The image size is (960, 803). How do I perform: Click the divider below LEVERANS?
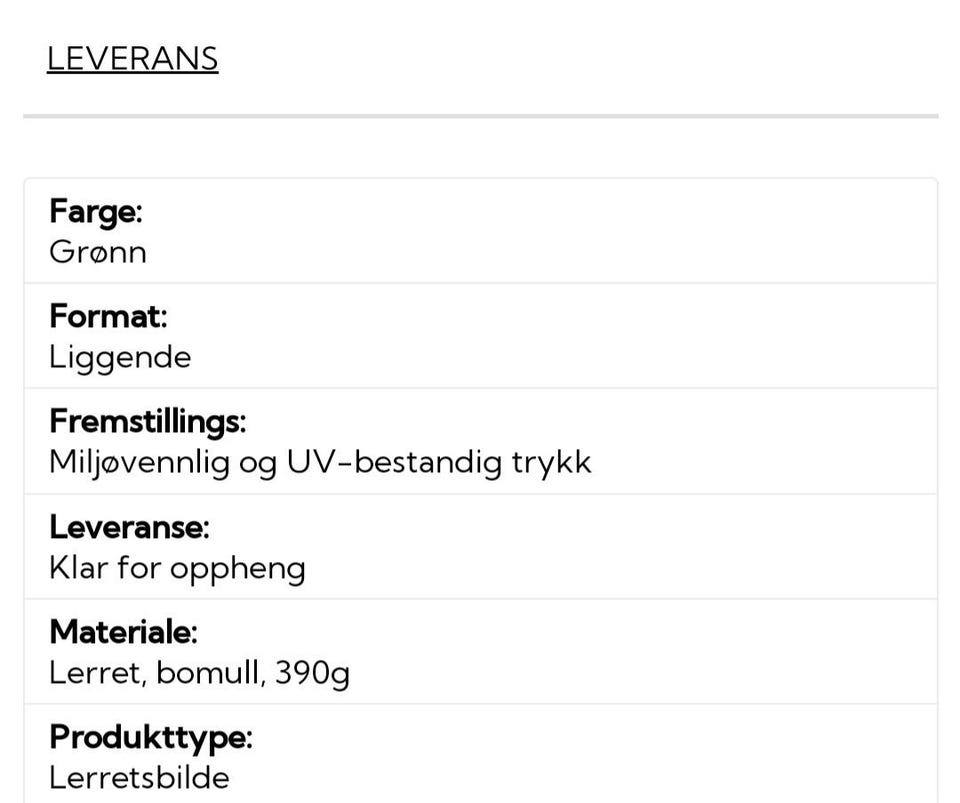pos(481,116)
